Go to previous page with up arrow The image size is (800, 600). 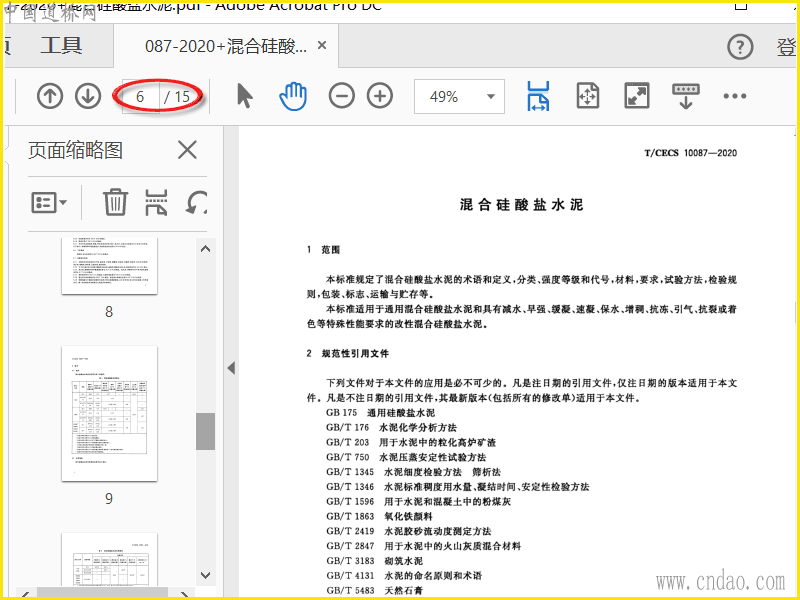50,96
